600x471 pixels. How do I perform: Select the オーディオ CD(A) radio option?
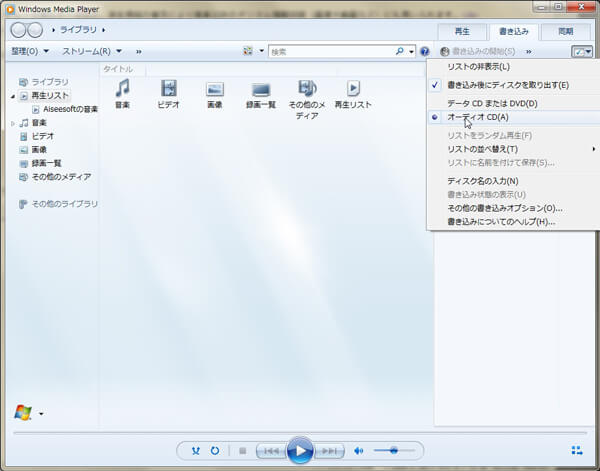pyautogui.click(x=513, y=117)
